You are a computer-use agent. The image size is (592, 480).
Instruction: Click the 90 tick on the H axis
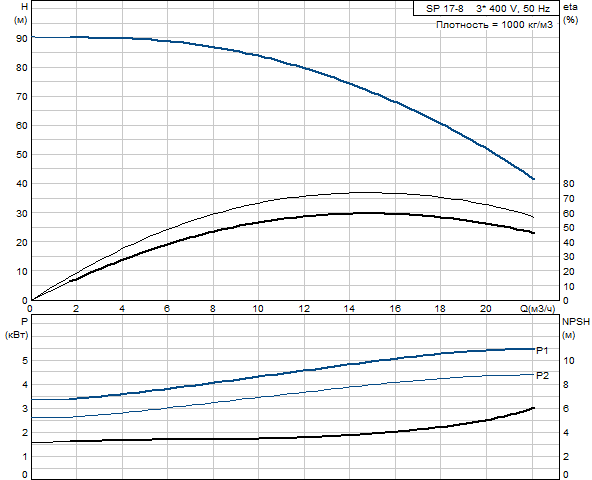point(22,39)
